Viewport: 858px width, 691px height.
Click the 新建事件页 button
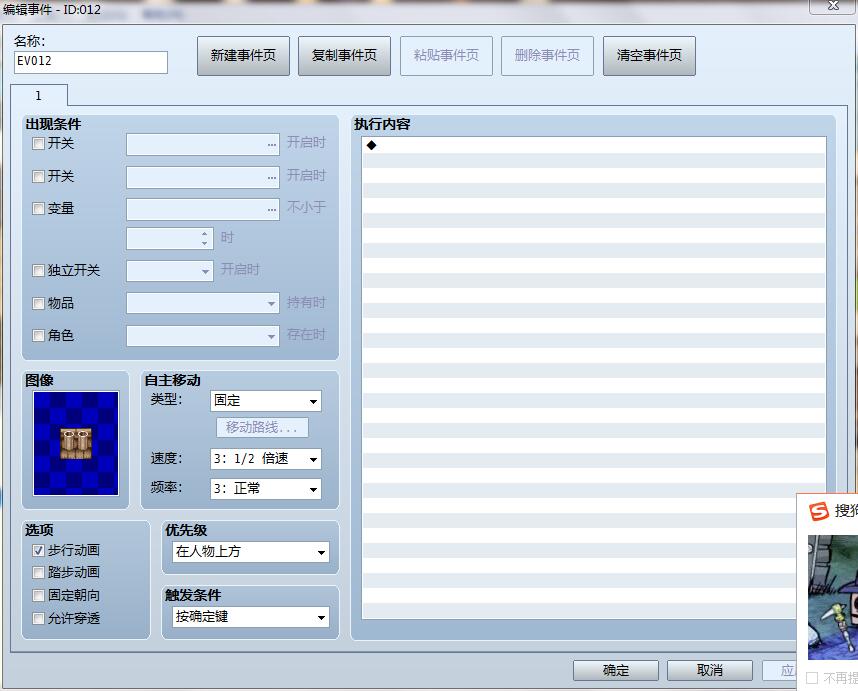coord(244,56)
